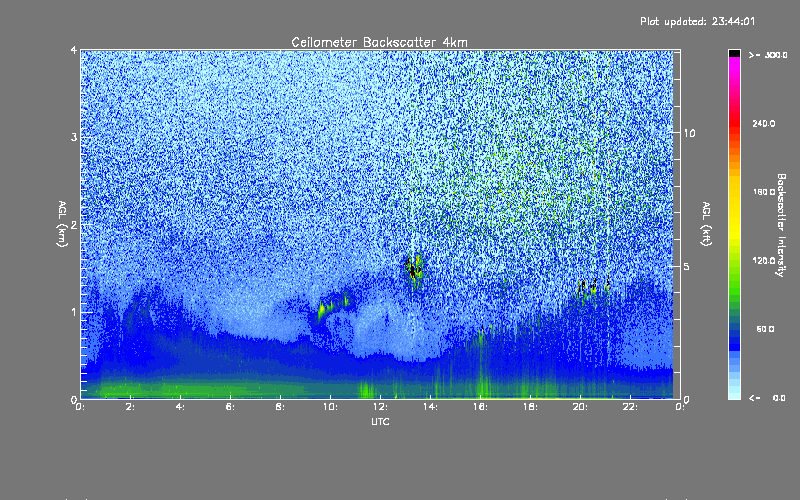Click the '120.0' colorbar value
The height and width of the screenshot is (500, 800).
[x=764, y=261]
